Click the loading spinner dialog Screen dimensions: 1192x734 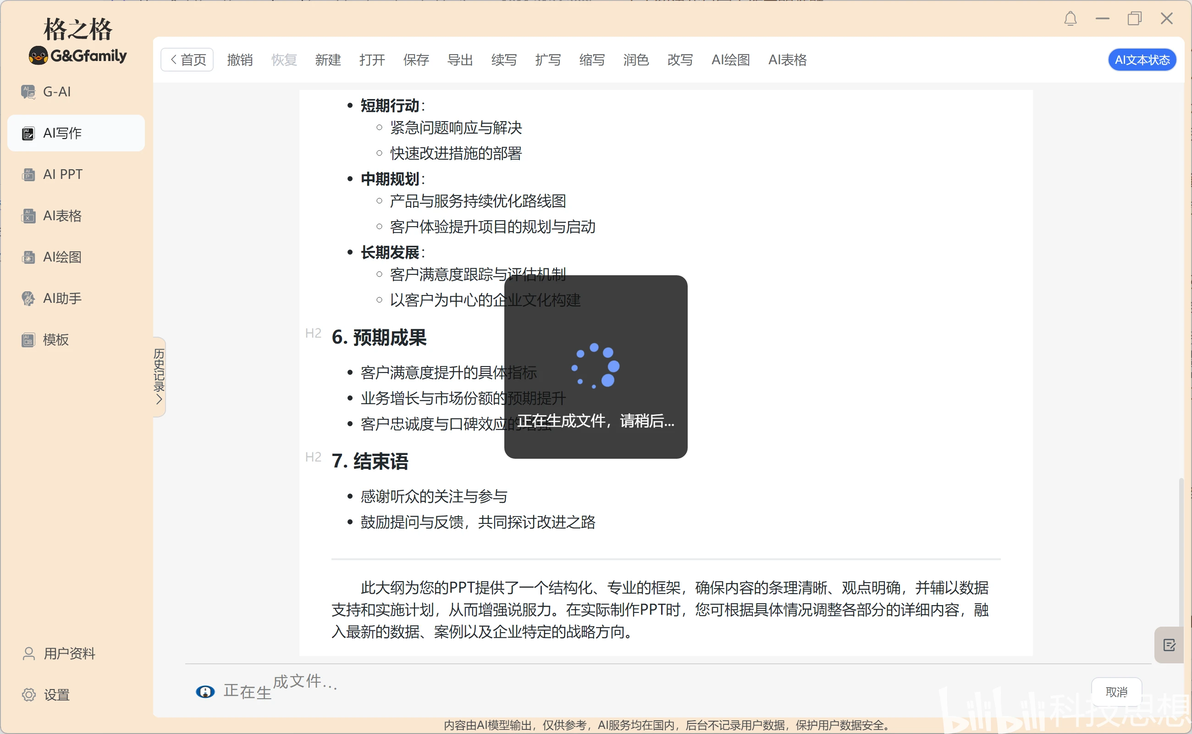596,367
